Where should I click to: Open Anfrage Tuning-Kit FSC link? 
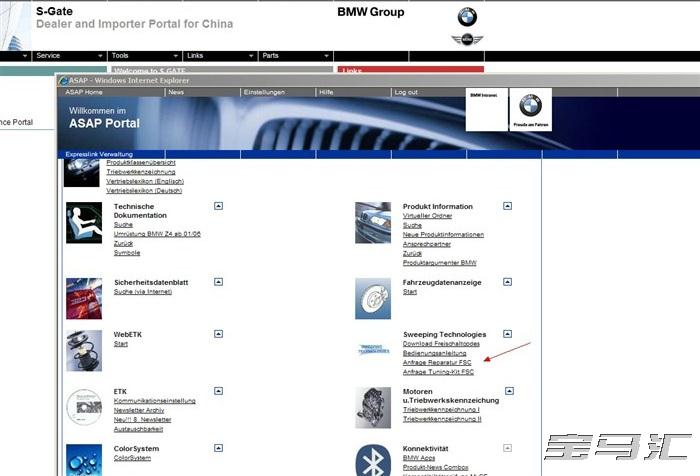(438, 372)
